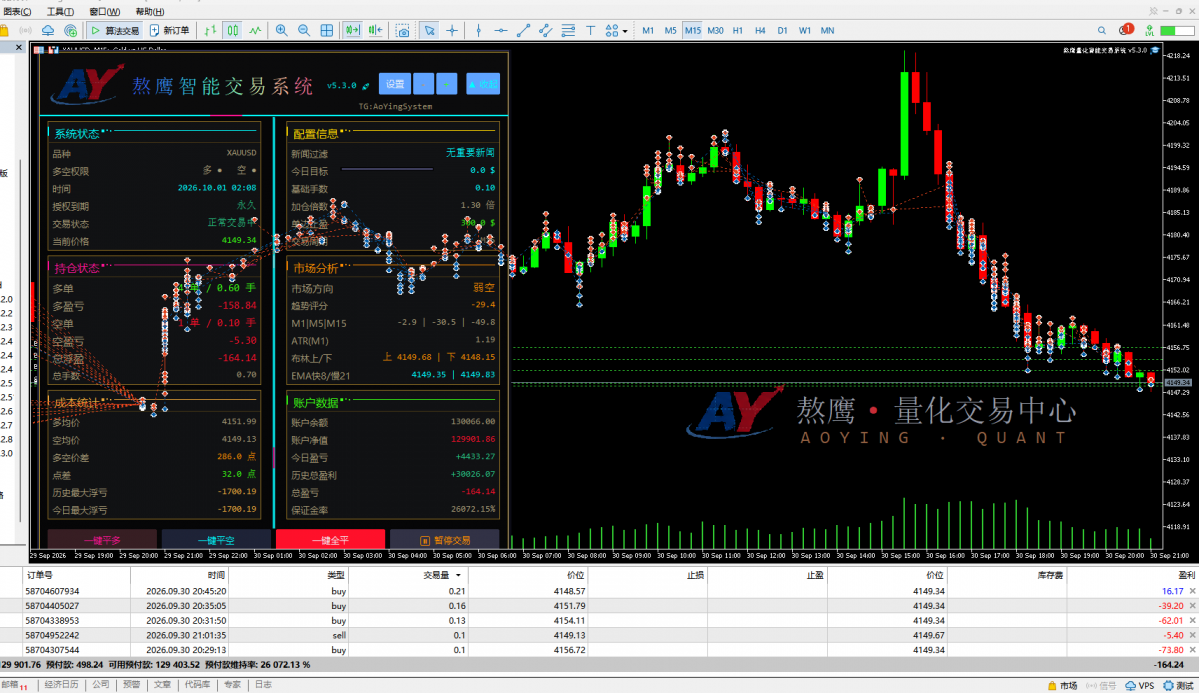Select the M15 timeframe

tap(693, 31)
